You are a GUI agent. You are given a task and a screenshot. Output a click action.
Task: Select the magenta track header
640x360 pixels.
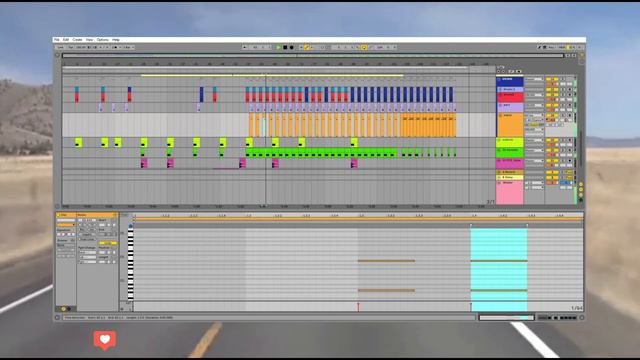coord(510,163)
